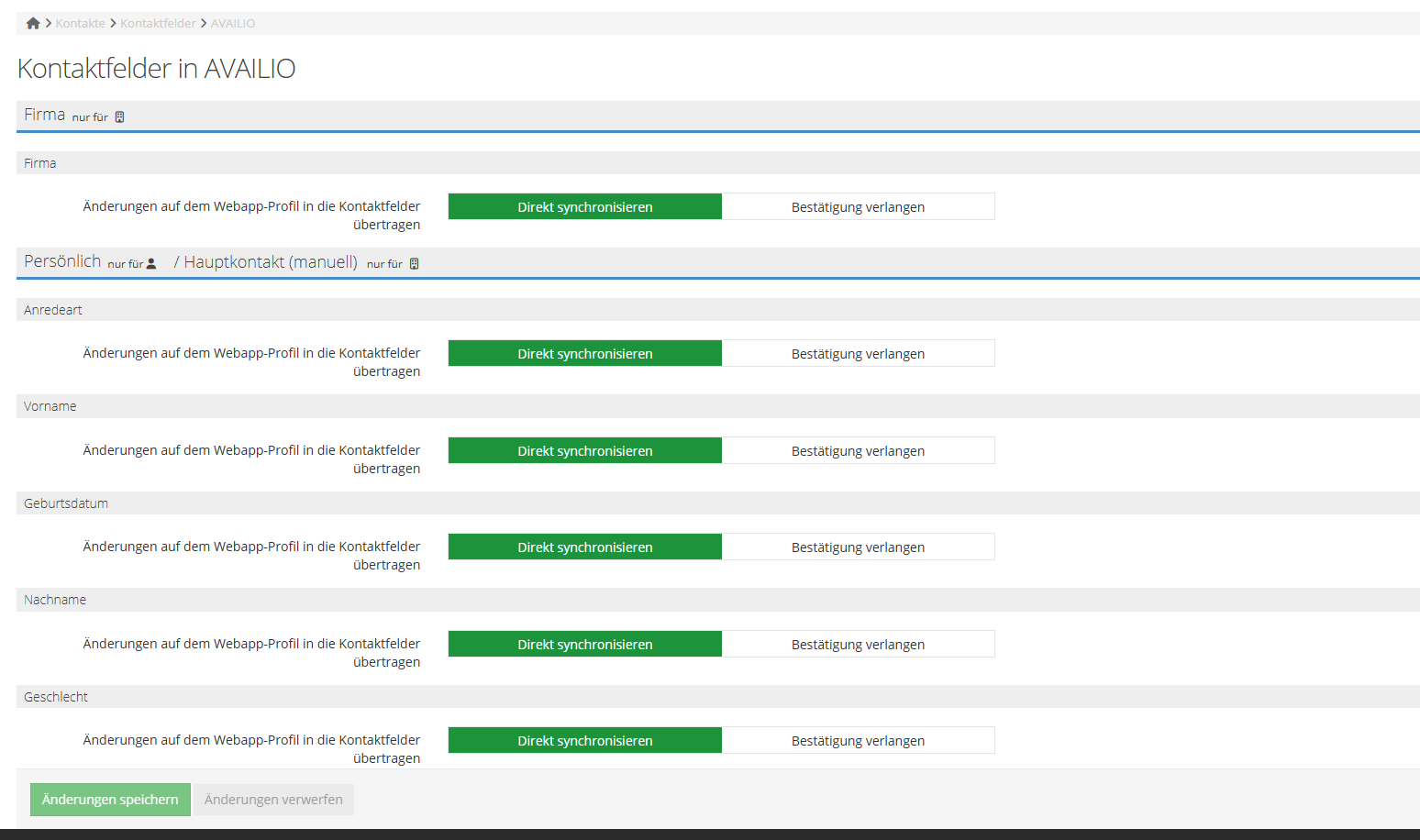Select Bestätigung verlangen for Vorname
1420x840 pixels.
pos(858,450)
